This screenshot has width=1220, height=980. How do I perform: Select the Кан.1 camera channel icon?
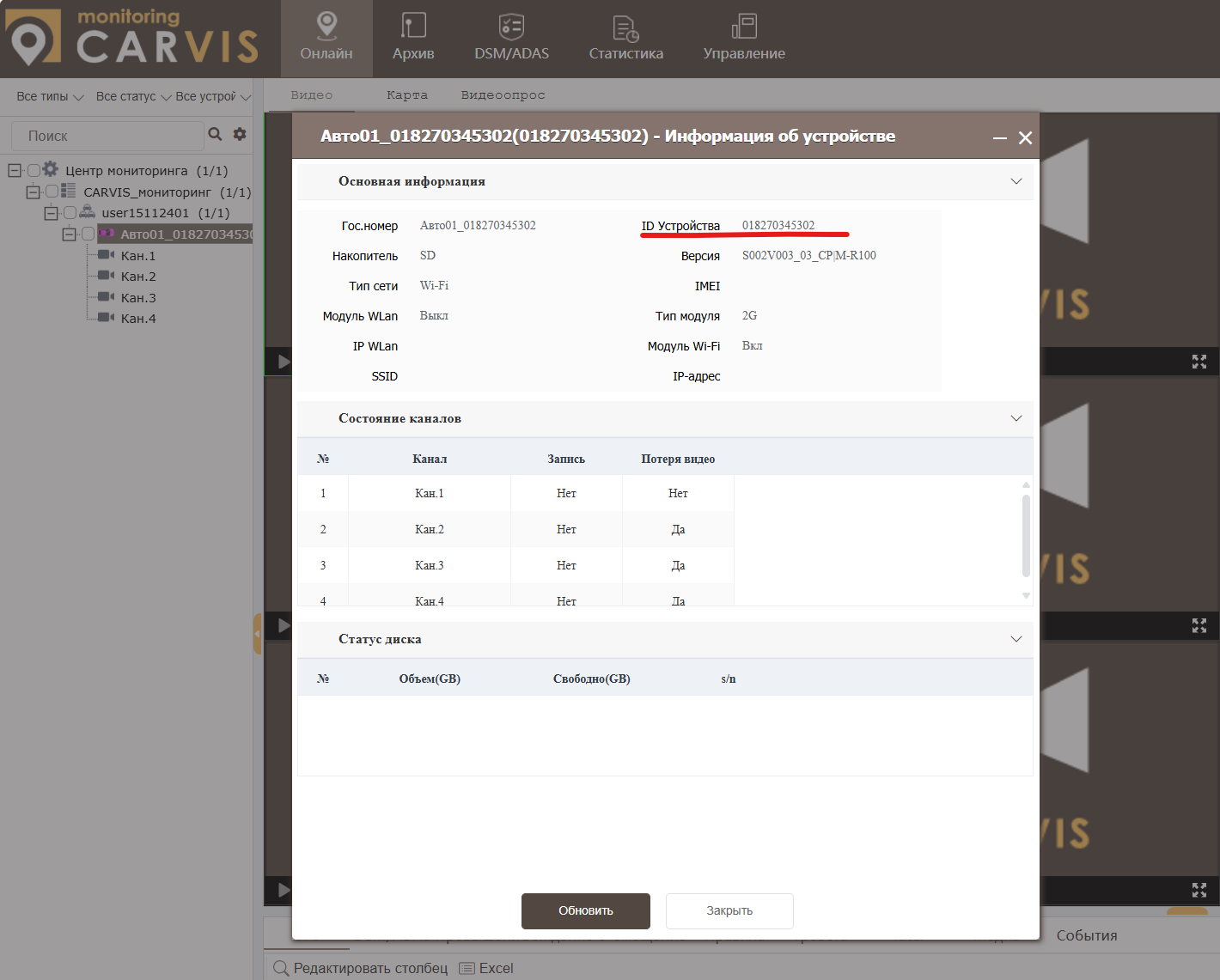click(x=105, y=255)
